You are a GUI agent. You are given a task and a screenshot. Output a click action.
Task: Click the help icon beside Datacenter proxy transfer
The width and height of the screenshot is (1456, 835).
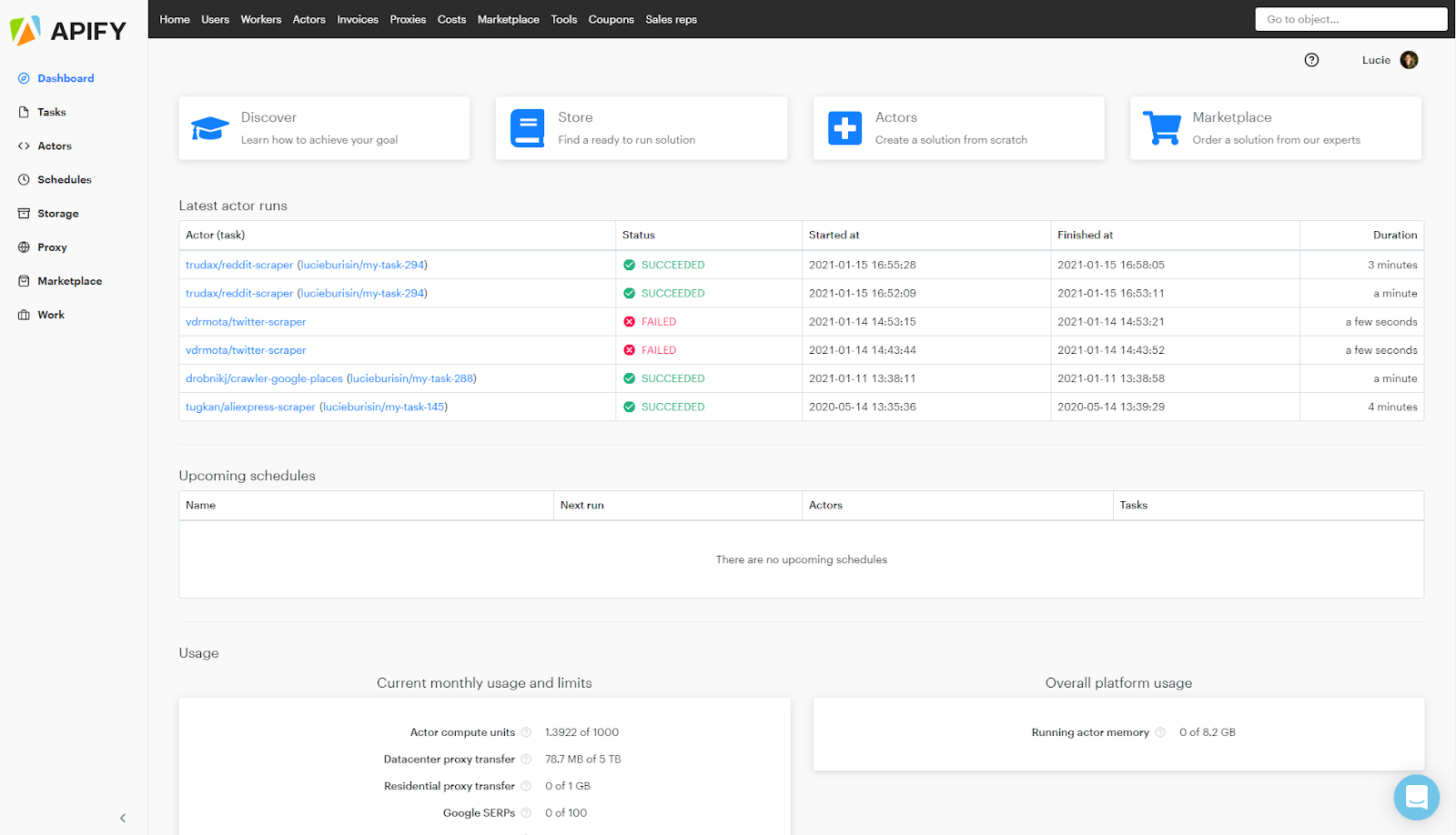click(x=526, y=759)
